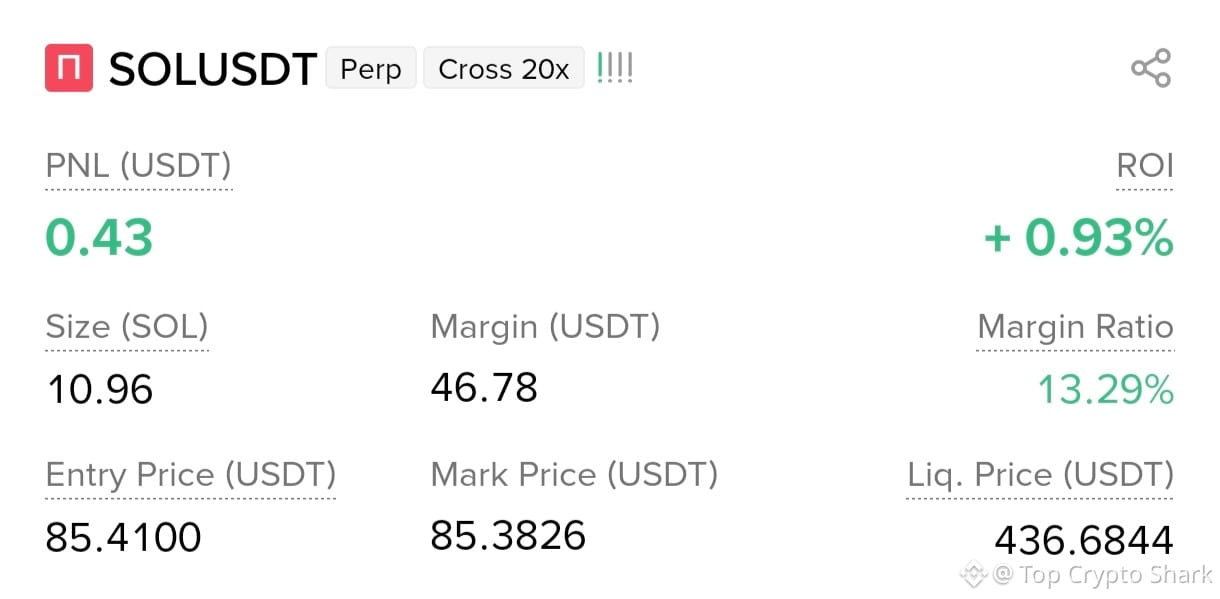
Task: Tap the red SOLUSDT position side icon
Action: point(69,68)
